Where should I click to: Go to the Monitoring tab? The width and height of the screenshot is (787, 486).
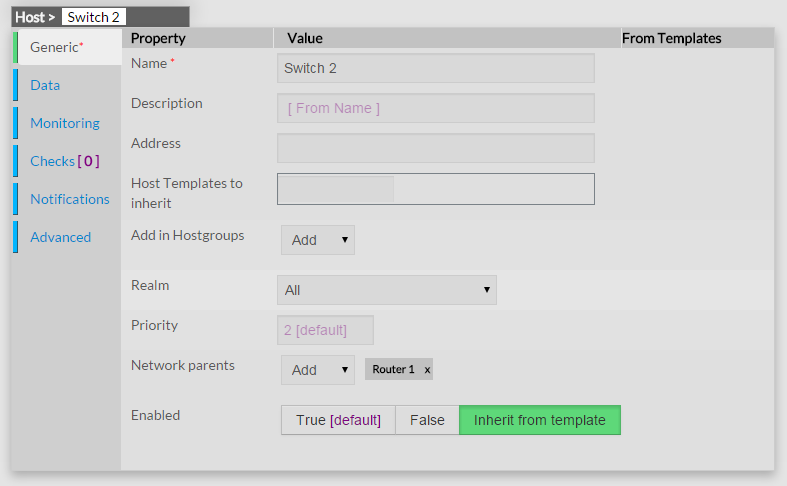point(65,123)
